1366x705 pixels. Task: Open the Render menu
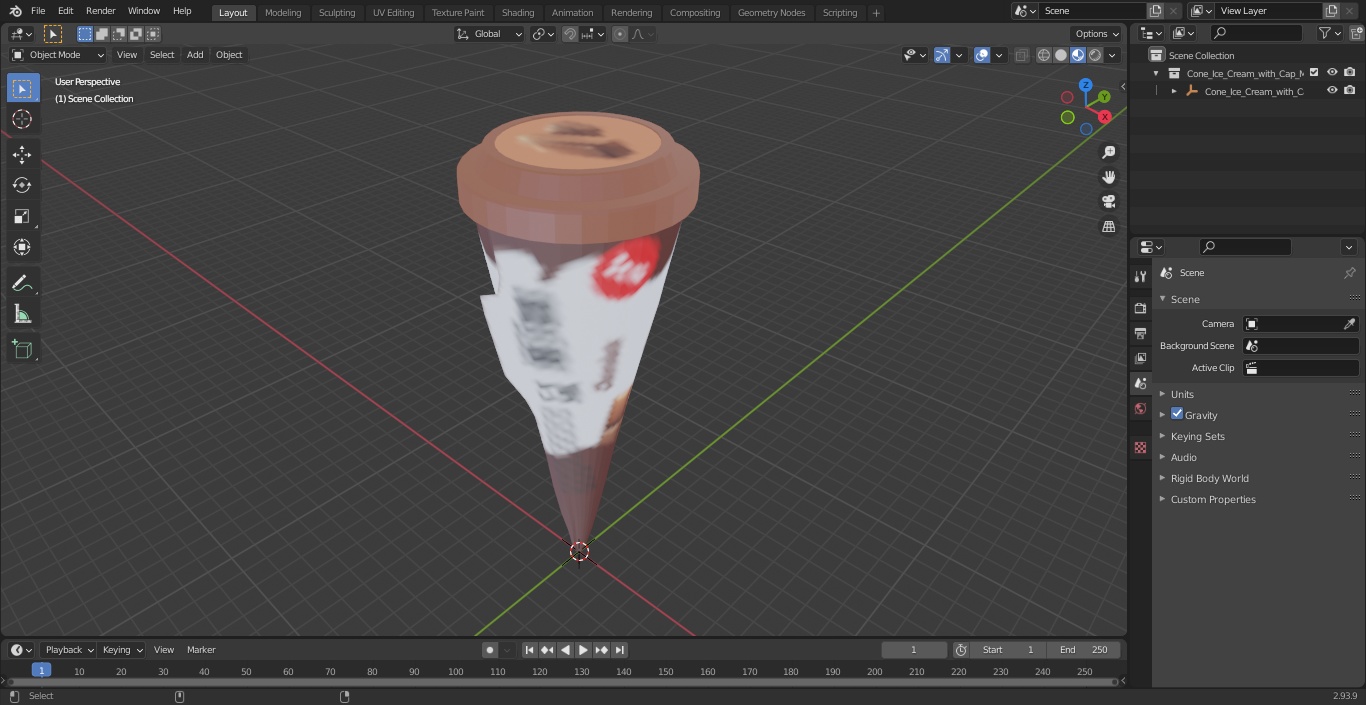(x=100, y=11)
